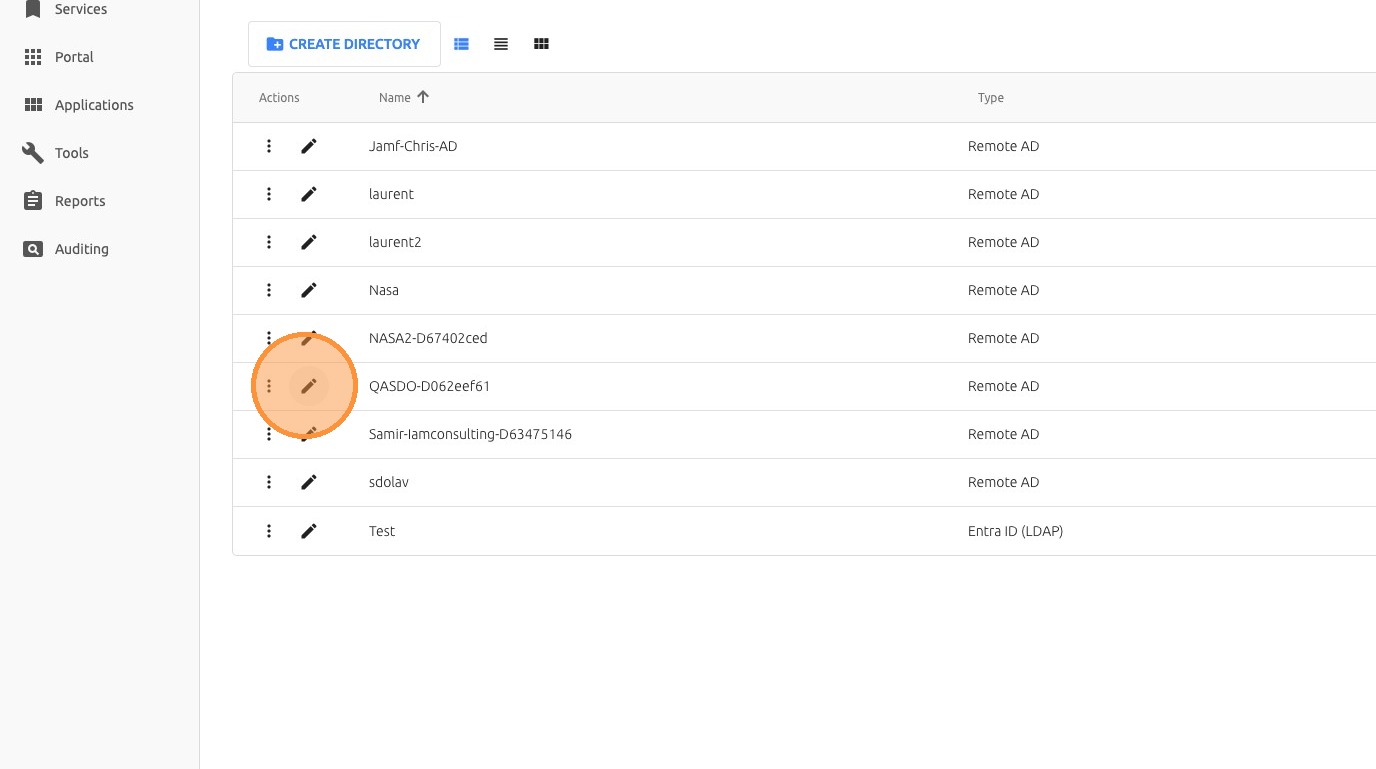1376x769 pixels.
Task: Click the Applications grid icon
Action: tap(33, 105)
